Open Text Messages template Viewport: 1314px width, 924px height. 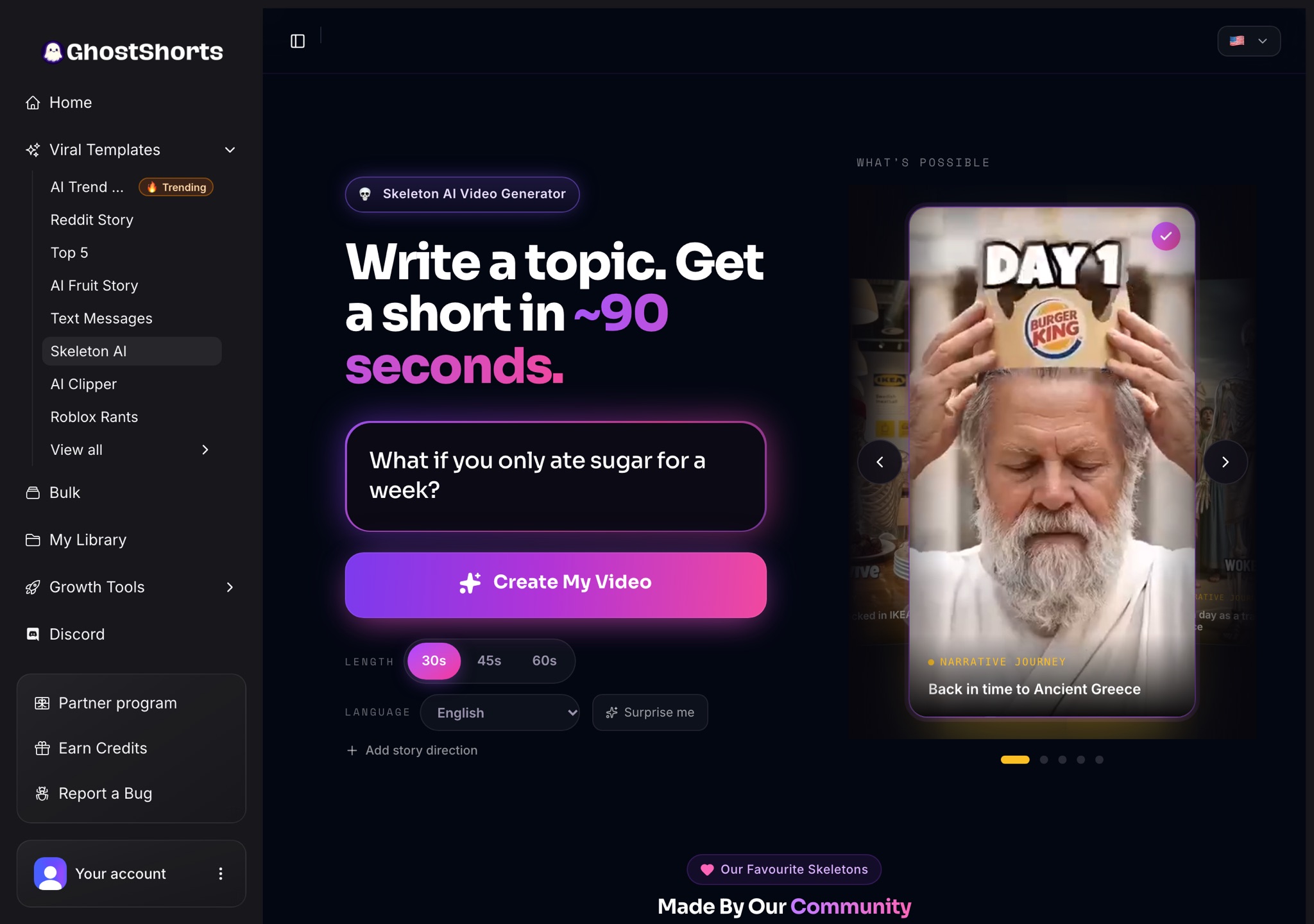tap(101, 319)
